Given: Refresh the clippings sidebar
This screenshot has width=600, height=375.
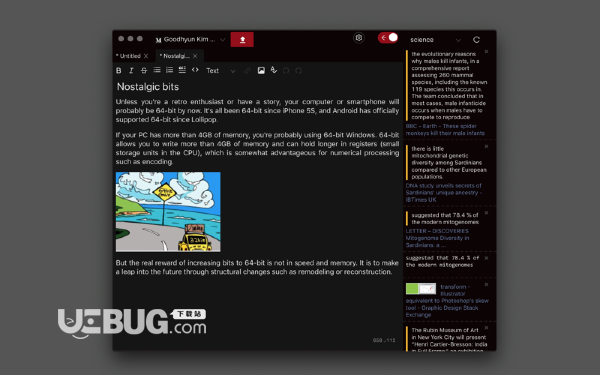Looking at the screenshot, I should pyautogui.click(x=476, y=39).
